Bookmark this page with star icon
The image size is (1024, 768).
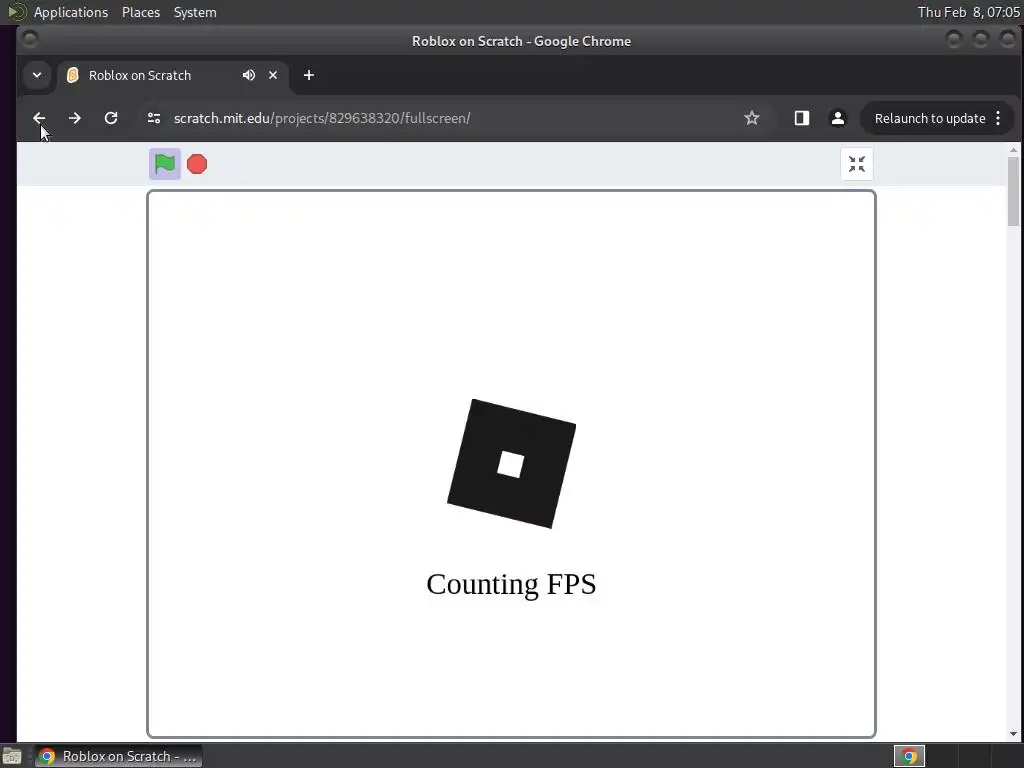click(752, 118)
